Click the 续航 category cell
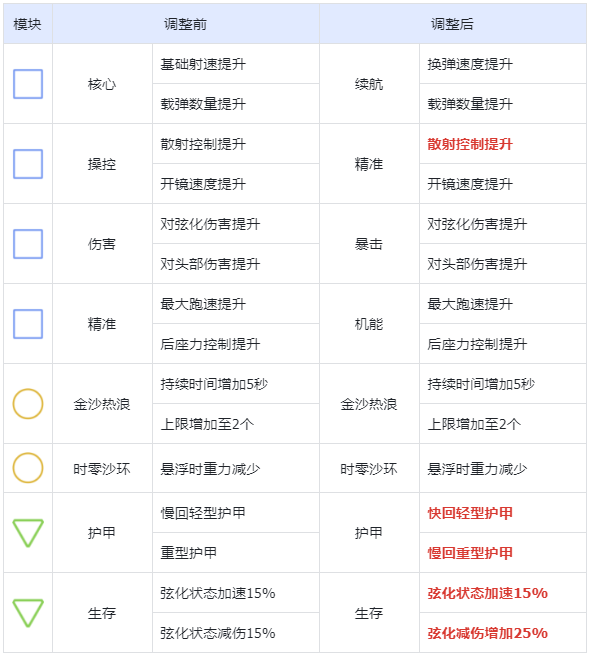This screenshot has height=656, width=590. [369, 84]
